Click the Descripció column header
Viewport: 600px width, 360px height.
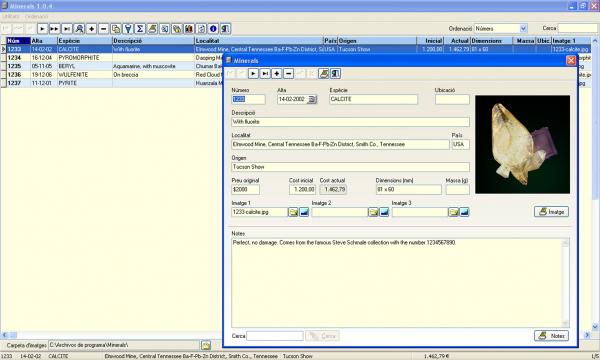point(153,41)
